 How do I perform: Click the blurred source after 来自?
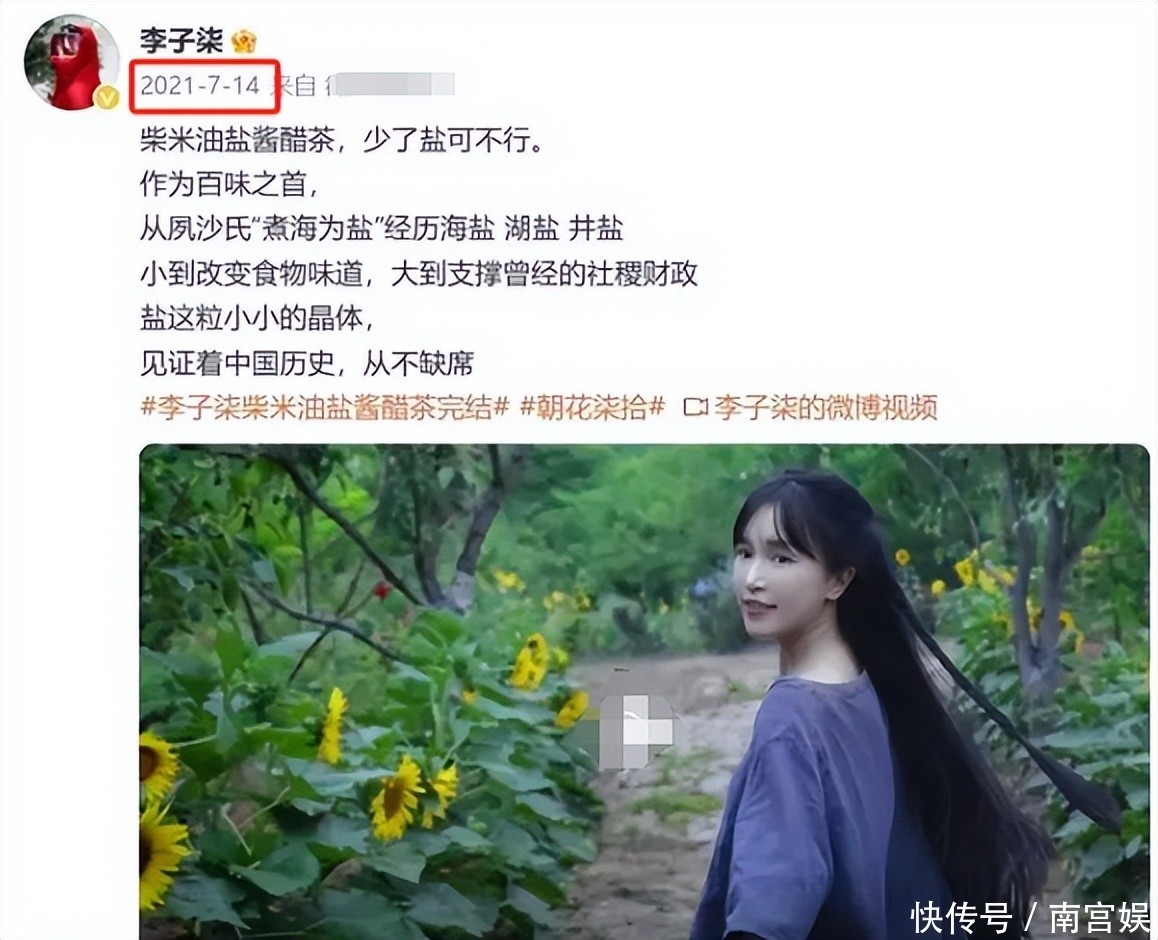coord(389,86)
